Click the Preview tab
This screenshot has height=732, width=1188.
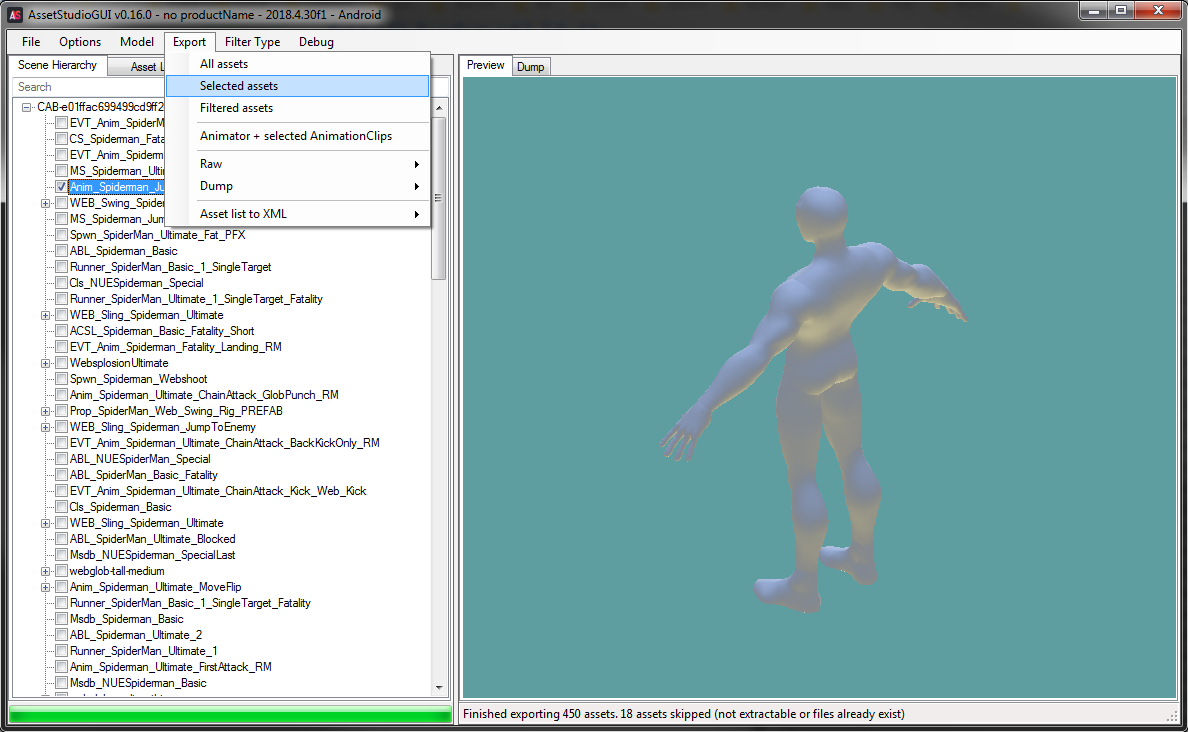point(484,65)
